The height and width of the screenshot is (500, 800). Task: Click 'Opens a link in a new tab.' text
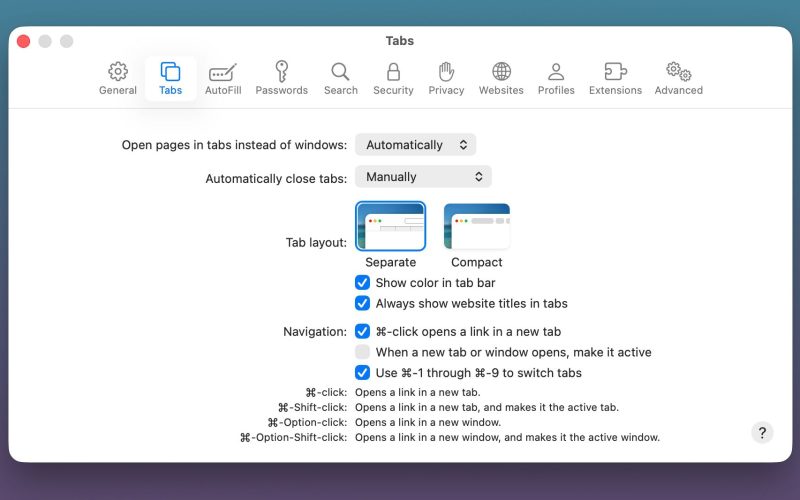(418, 392)
